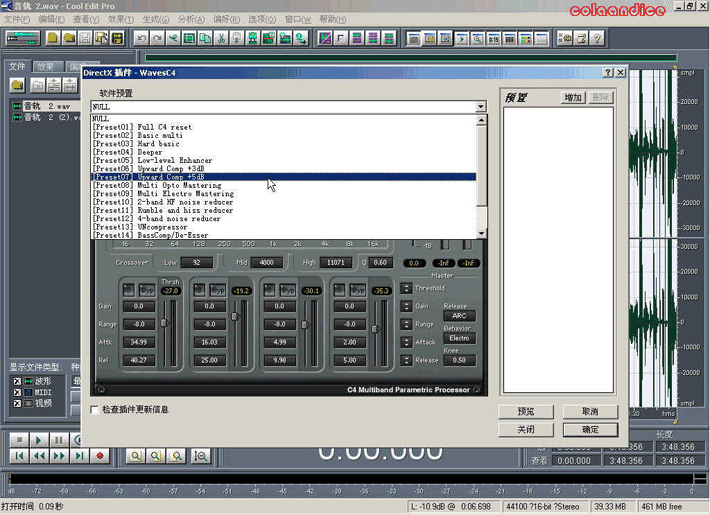Toggle the MIDI file type checkbox
This screenshot has height=515, width=710.
pos(17,392)
